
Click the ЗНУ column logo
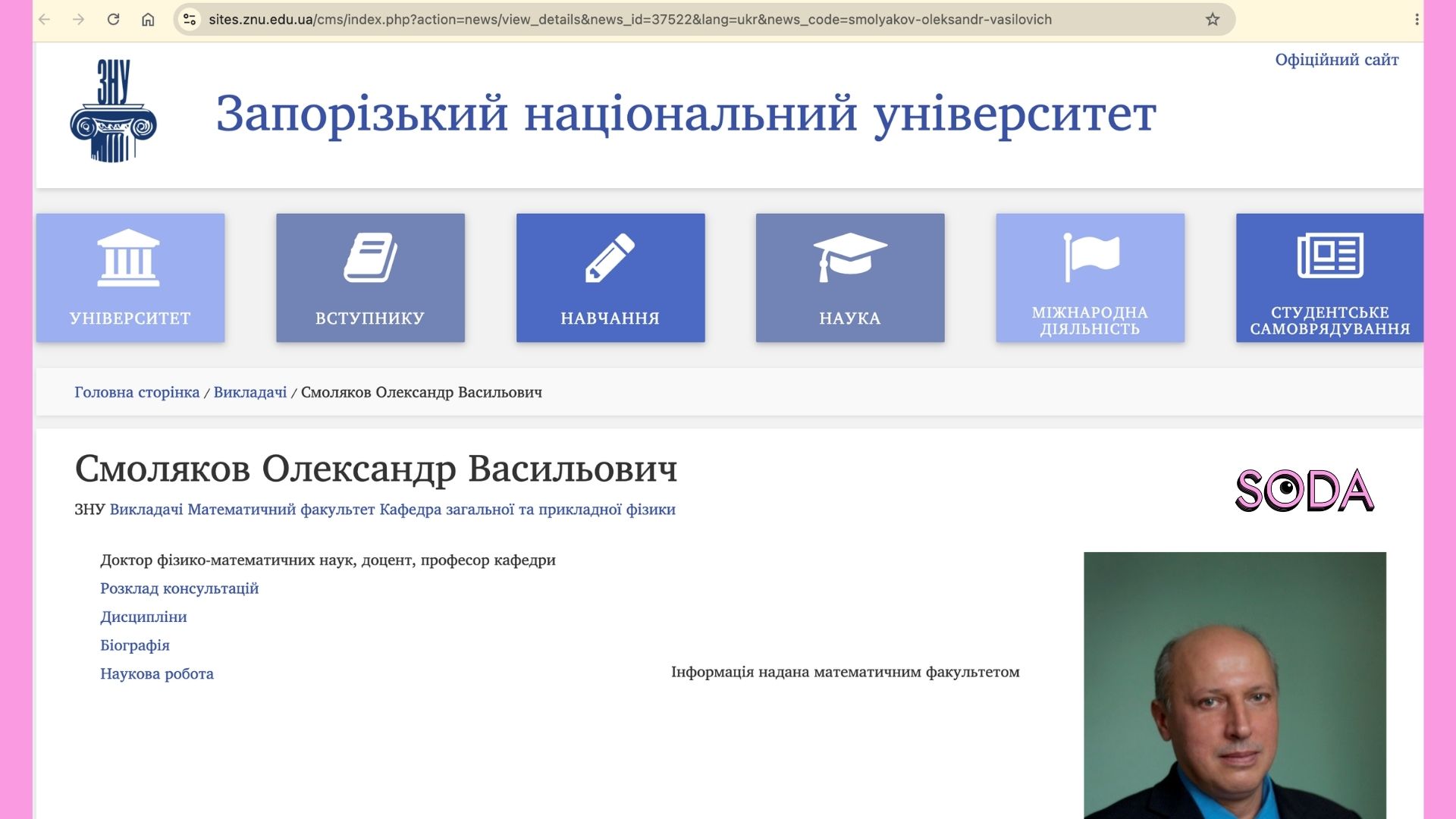(x=113, y=111)
